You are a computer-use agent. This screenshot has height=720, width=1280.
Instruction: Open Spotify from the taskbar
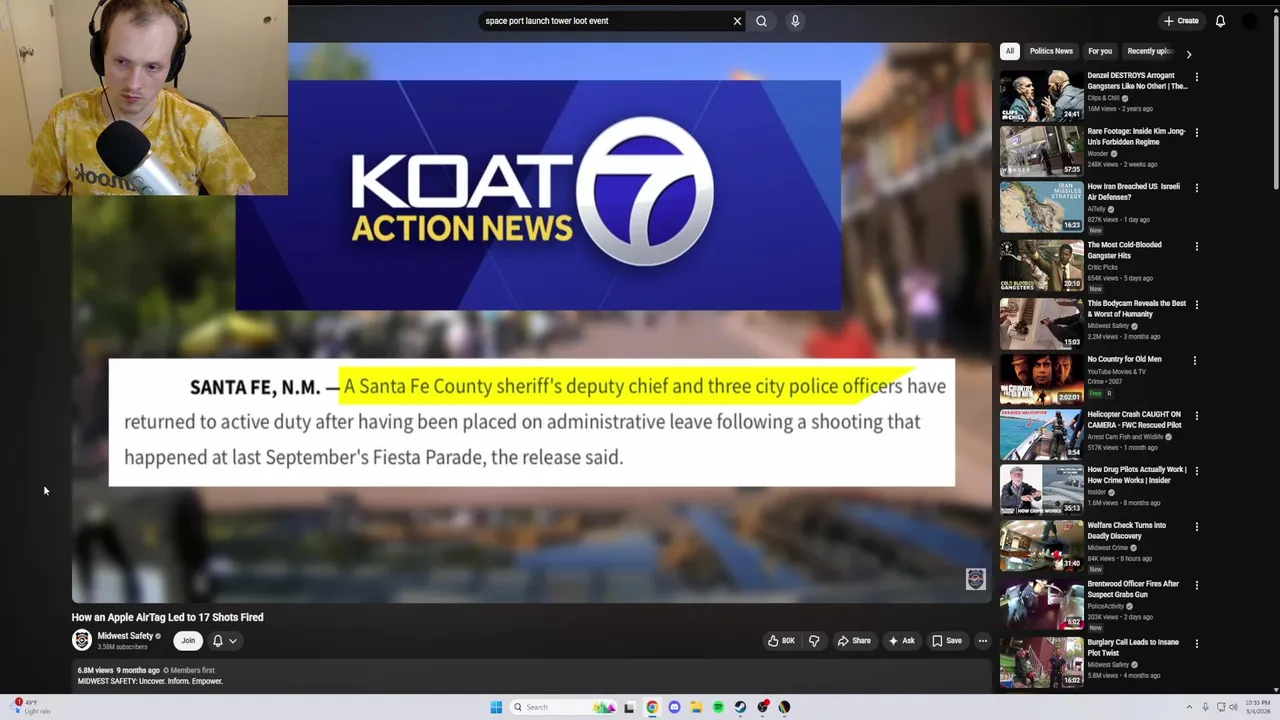tap(718, 708)
